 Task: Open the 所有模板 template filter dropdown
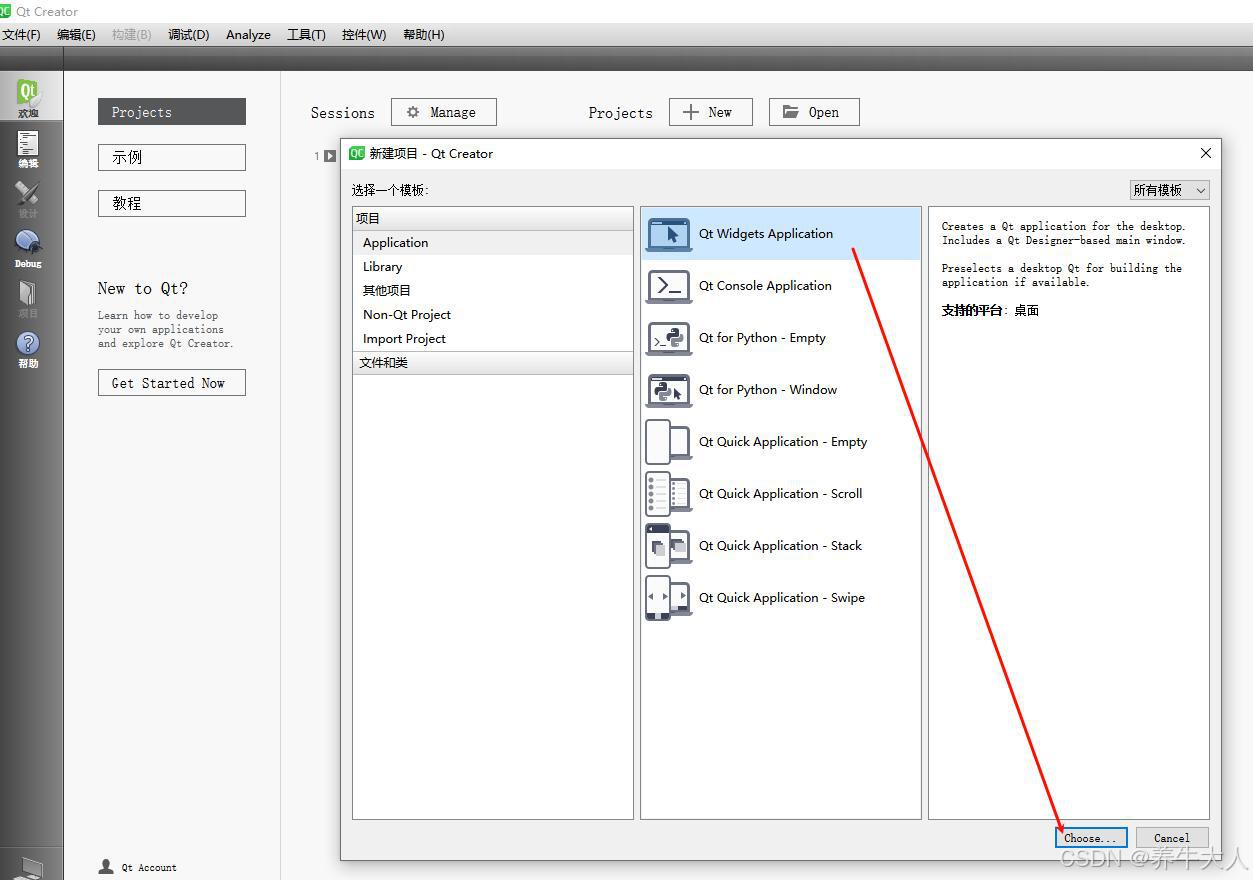1169,190
